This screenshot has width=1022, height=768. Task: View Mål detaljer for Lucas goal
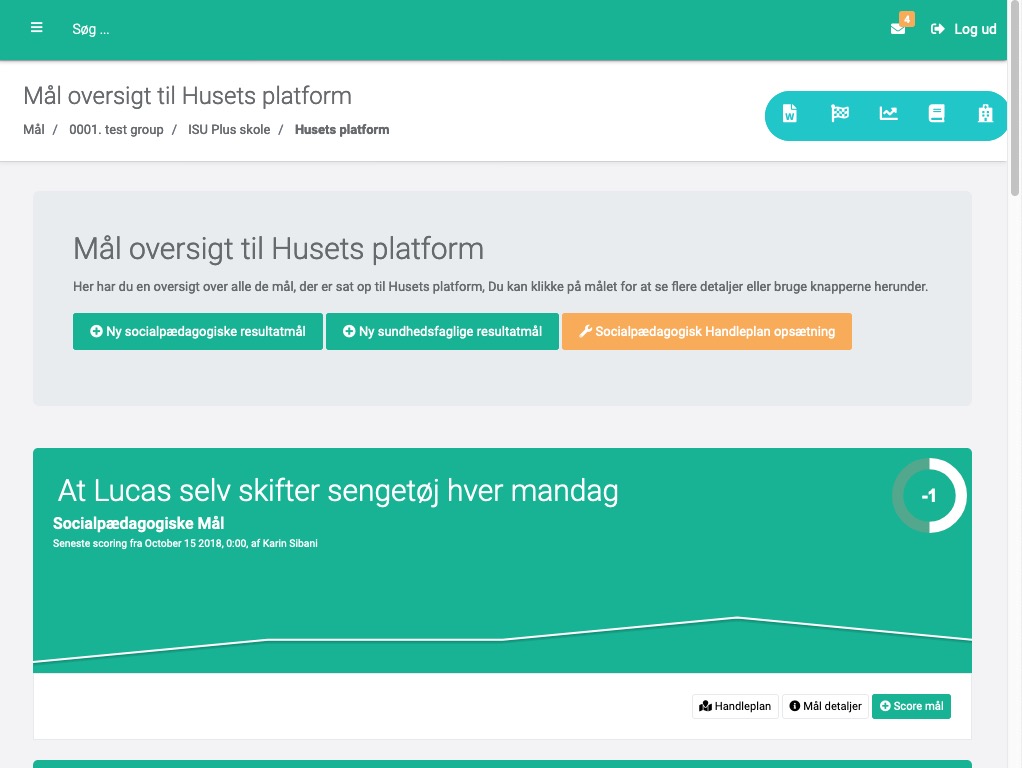[x=825, y=707]
